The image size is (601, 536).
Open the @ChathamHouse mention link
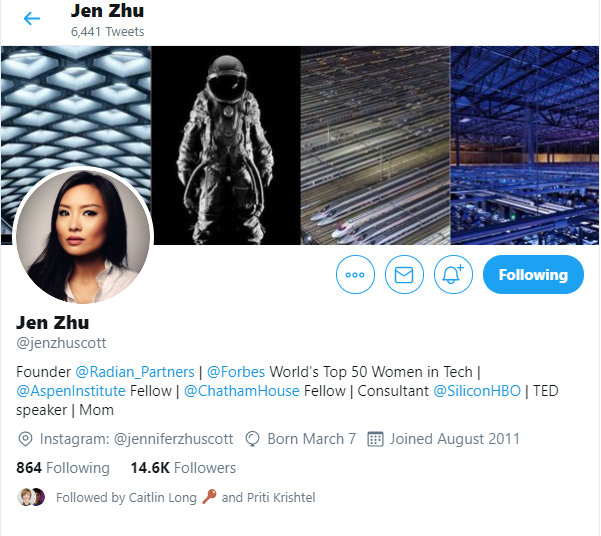click(241, 391)
